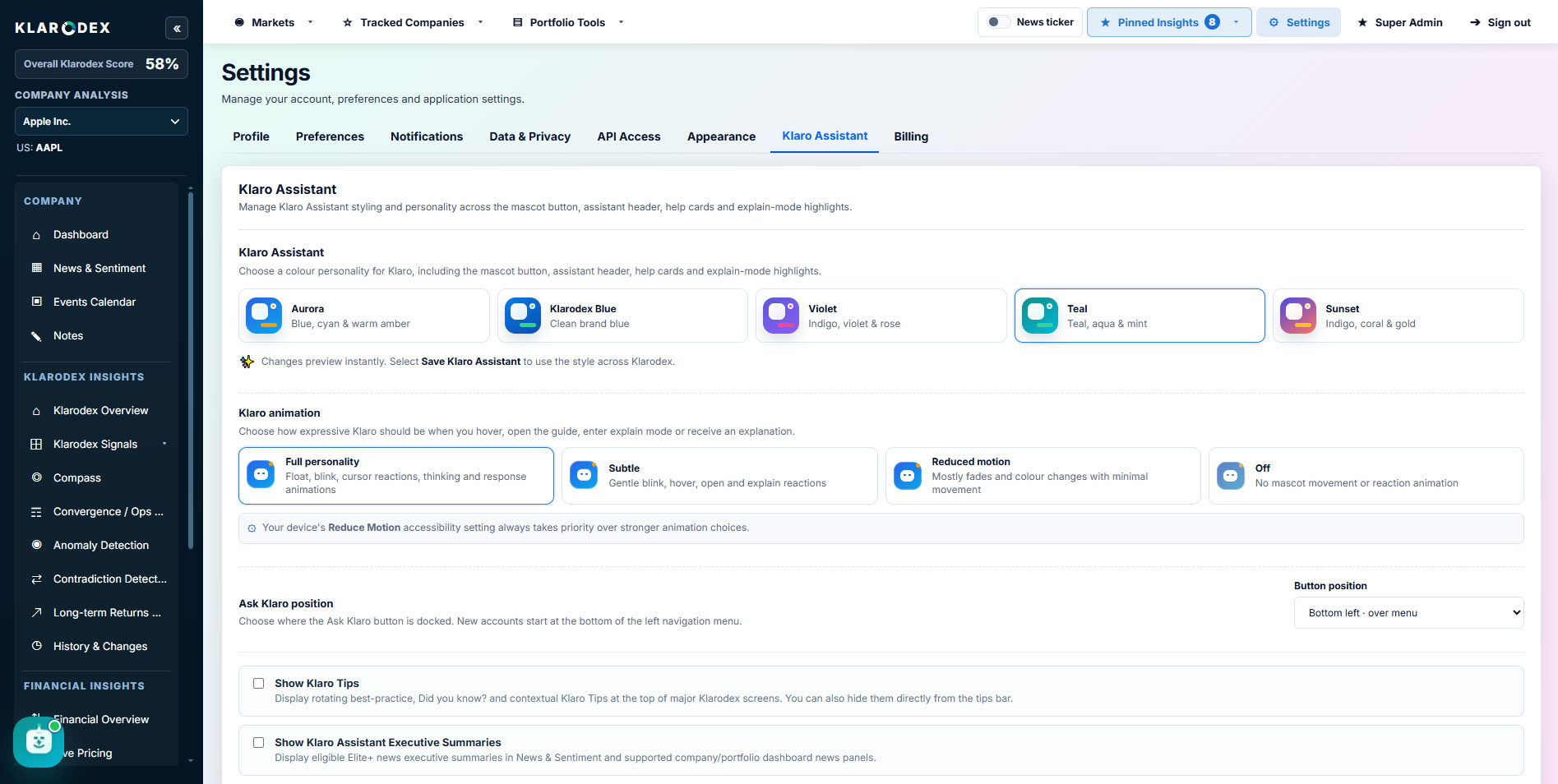Open the Appearance tab
The height and width of the screenshot is (784, 1558).
(721, 136)
